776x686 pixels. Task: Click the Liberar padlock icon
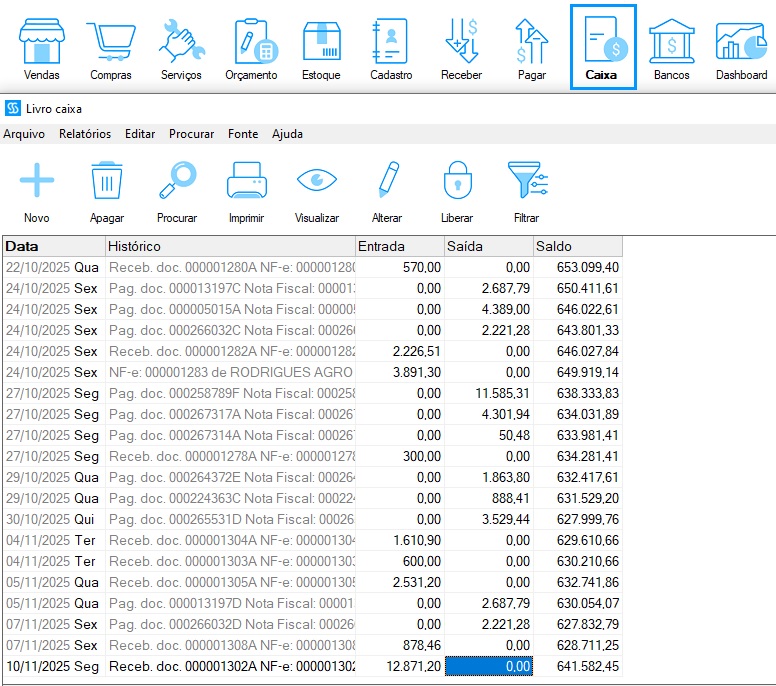click(456, 182)
